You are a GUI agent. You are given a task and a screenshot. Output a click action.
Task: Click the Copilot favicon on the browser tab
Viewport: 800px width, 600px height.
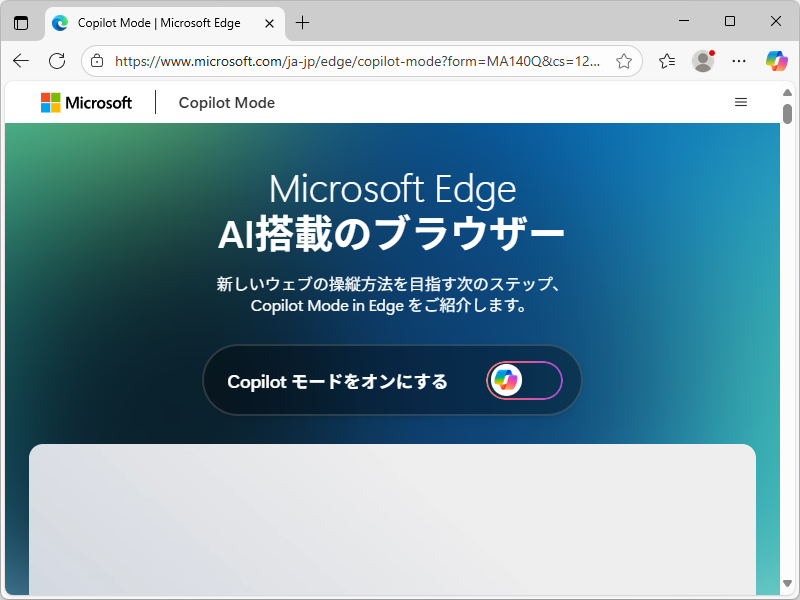click(x=62, y=22)
